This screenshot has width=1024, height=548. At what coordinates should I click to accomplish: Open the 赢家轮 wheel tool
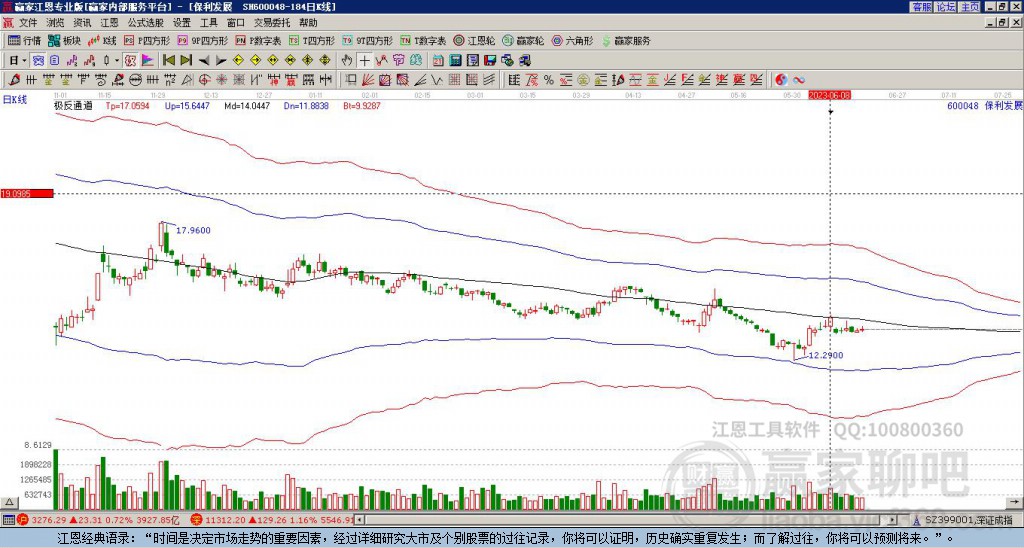pyautogui.click(x=523, y=40)
